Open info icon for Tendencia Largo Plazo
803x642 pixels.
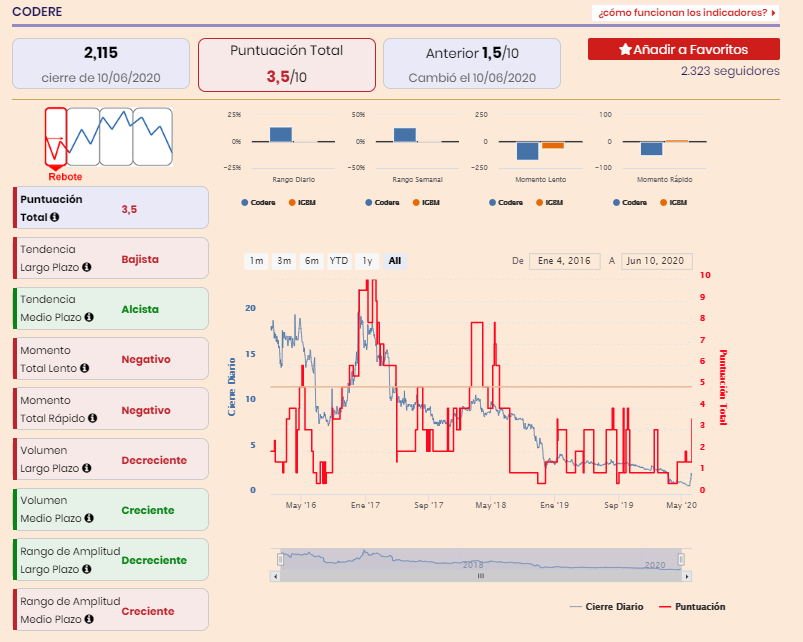point(87,267)
